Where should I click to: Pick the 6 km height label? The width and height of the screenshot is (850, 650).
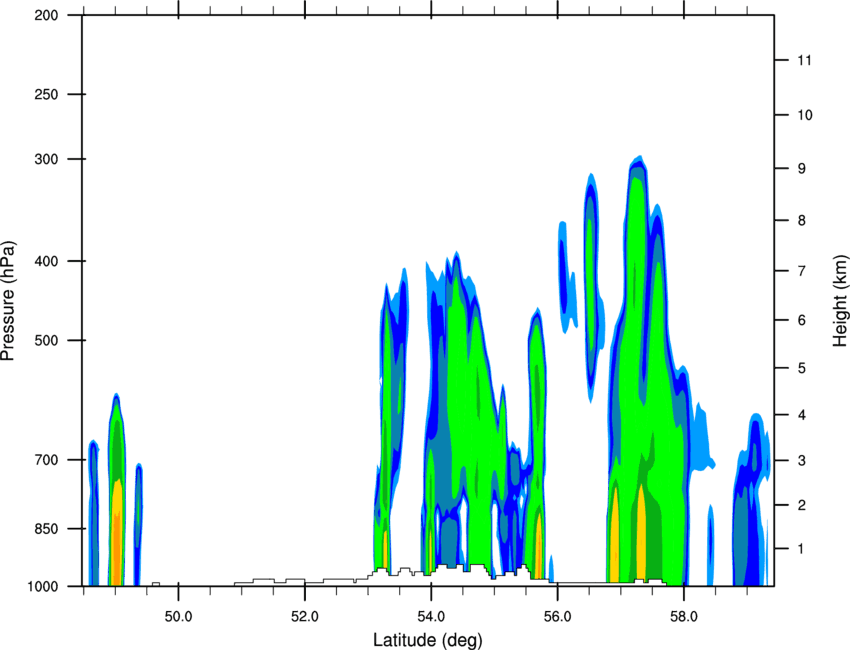pyautogui.click(x=801, y=320)
